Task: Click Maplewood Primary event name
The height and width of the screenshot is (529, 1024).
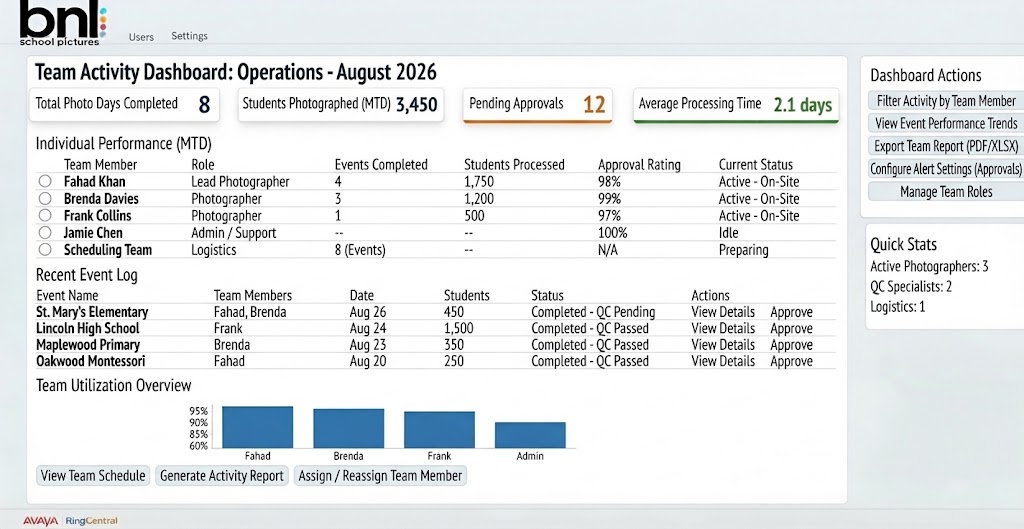Action: pos(88,345)
